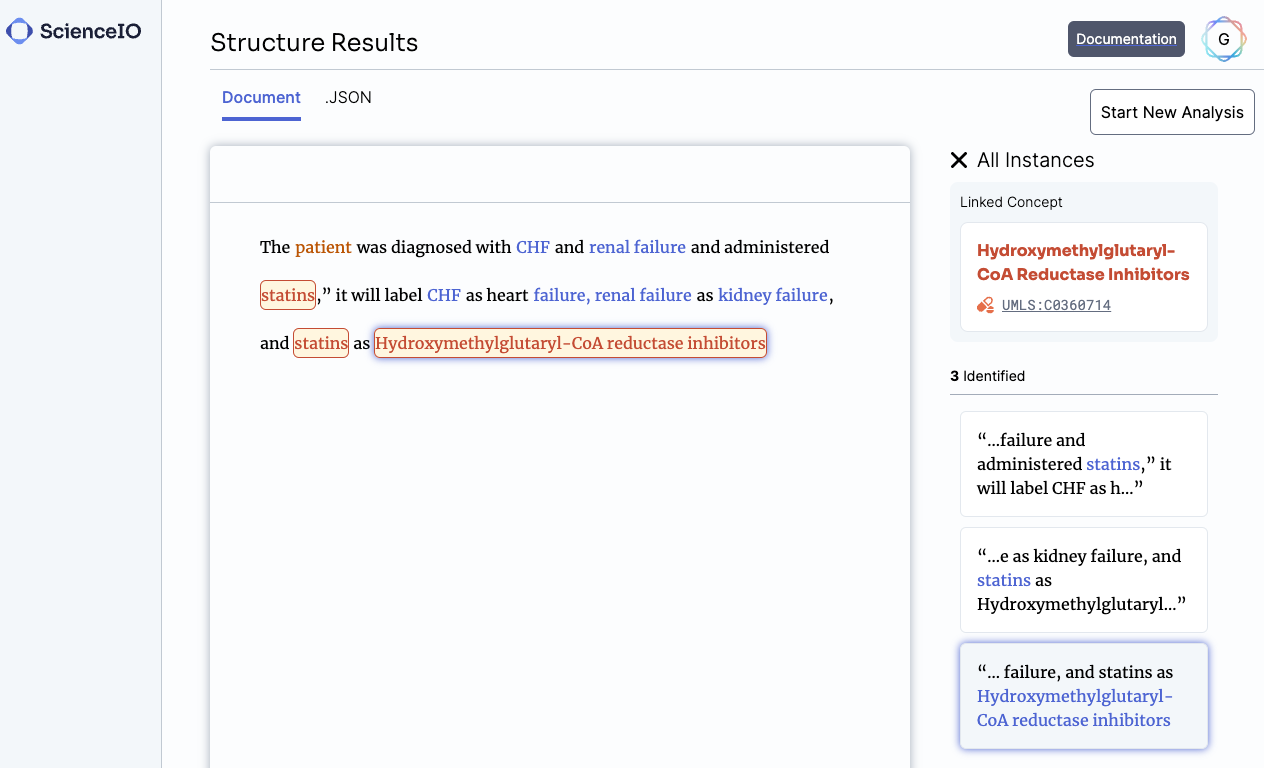Click the 'renal failure' highlighted term
This screenshot has width=1264, height=768.
pos(637,247)
